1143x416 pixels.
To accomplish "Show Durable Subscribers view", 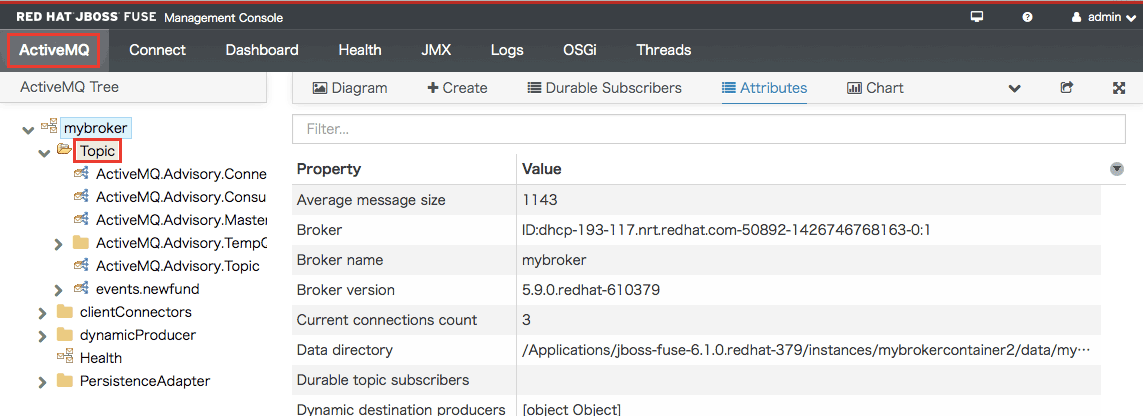I will pos(604,88).
